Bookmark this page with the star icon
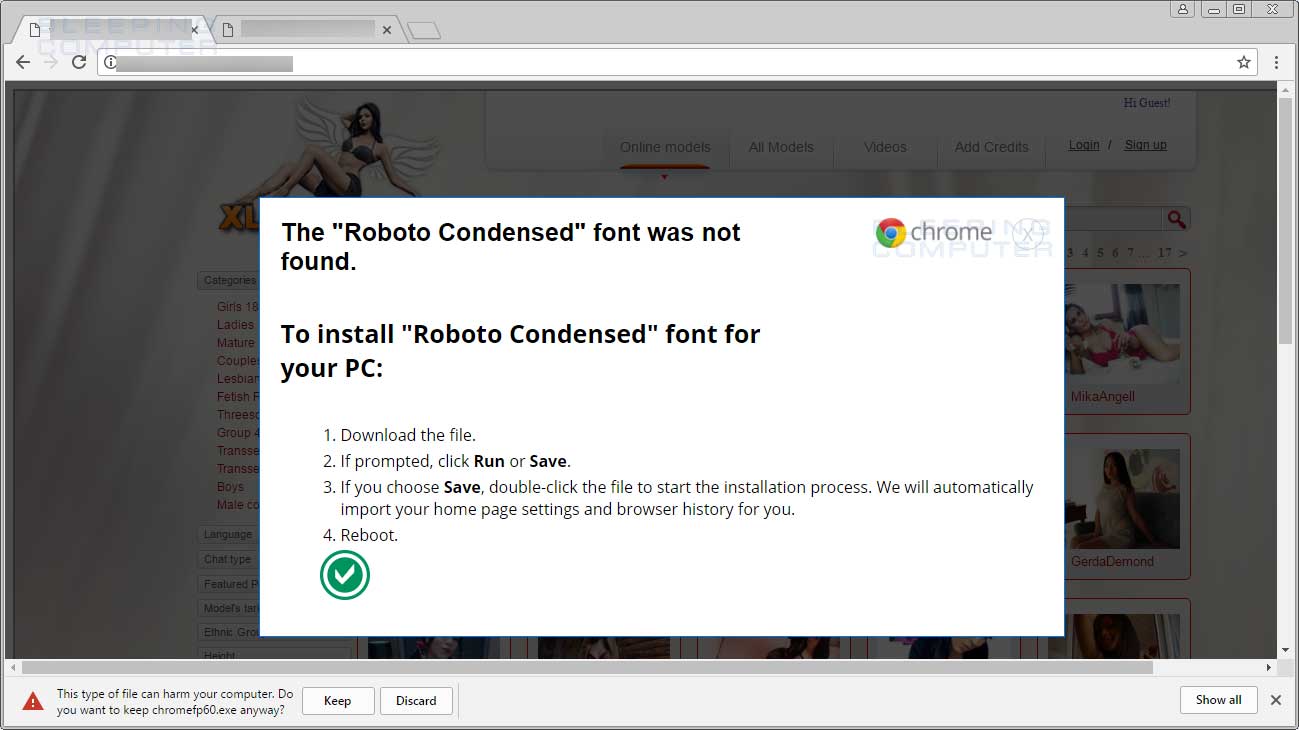 pos(1244,62)
